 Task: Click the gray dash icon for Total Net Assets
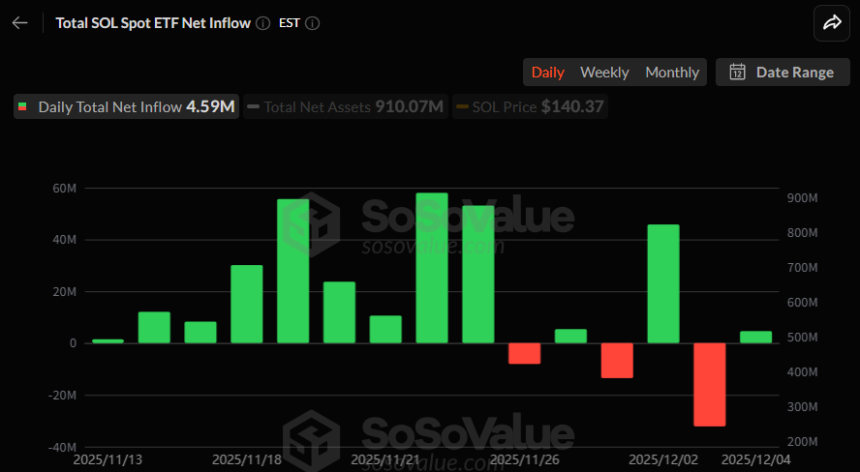tap(253, 106)
